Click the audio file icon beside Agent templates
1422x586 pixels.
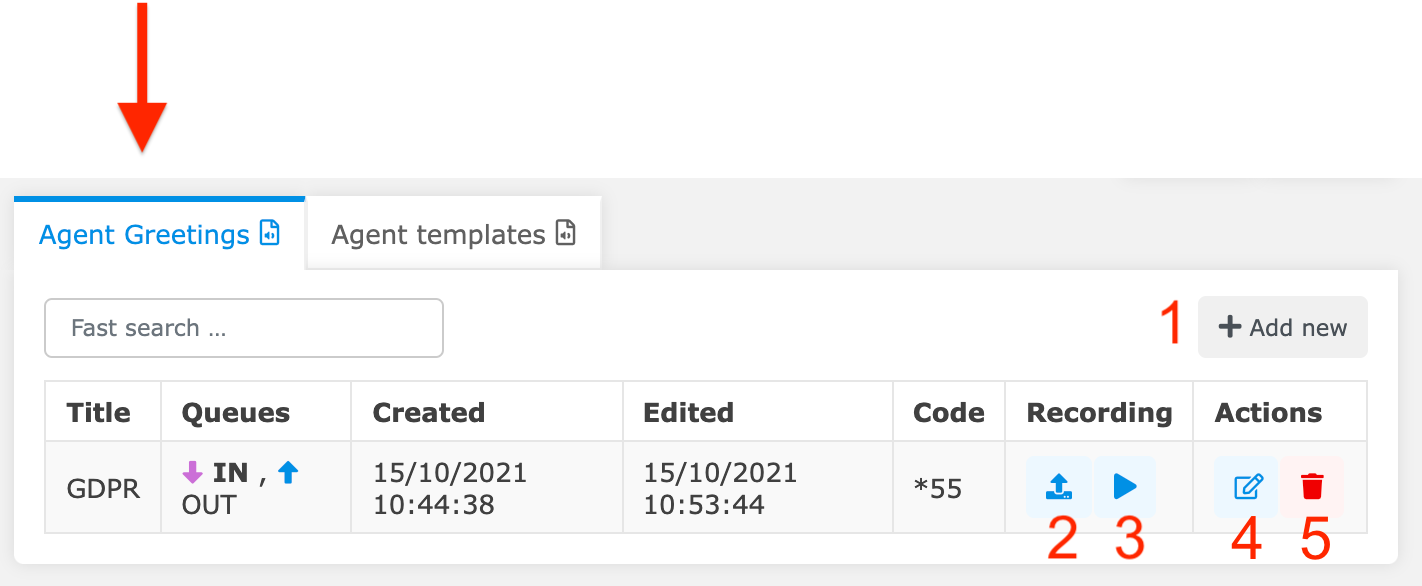[566, 234]
